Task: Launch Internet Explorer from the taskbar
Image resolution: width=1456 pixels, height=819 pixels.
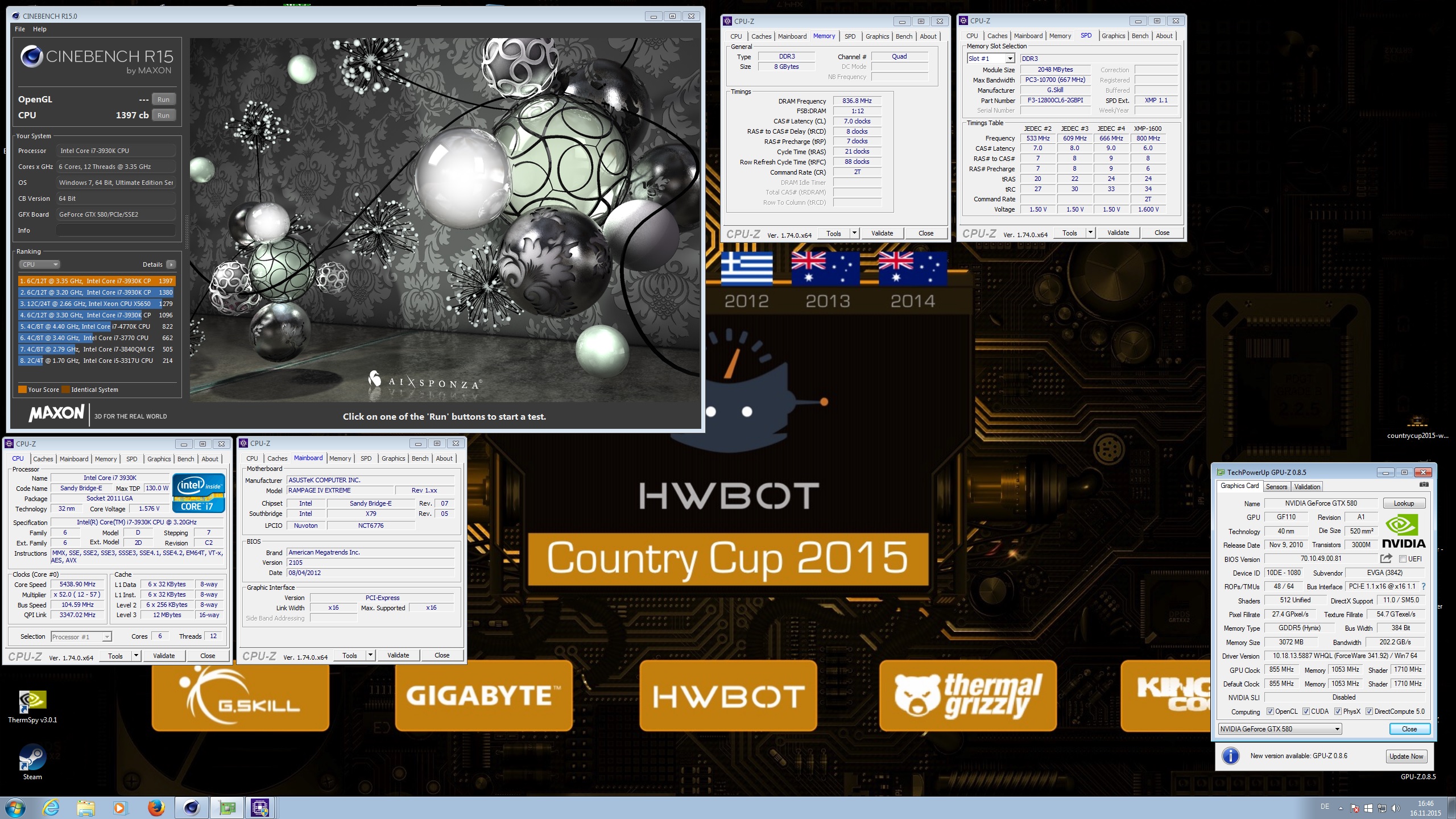Action: pyautogui.click(x=51, y=808)
